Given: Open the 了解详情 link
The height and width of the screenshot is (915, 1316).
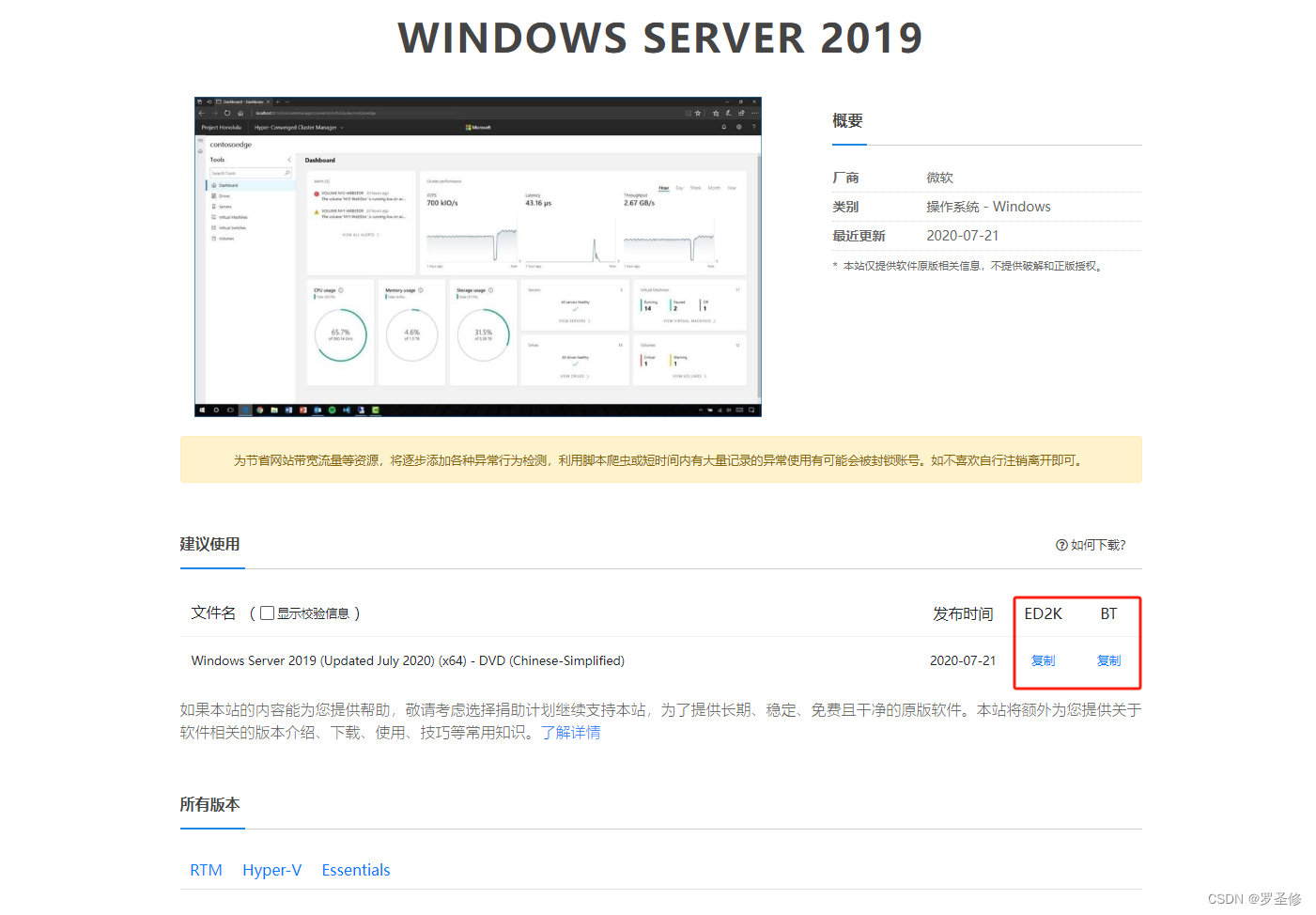Looking at the screenshot, I should coord(570,733).
